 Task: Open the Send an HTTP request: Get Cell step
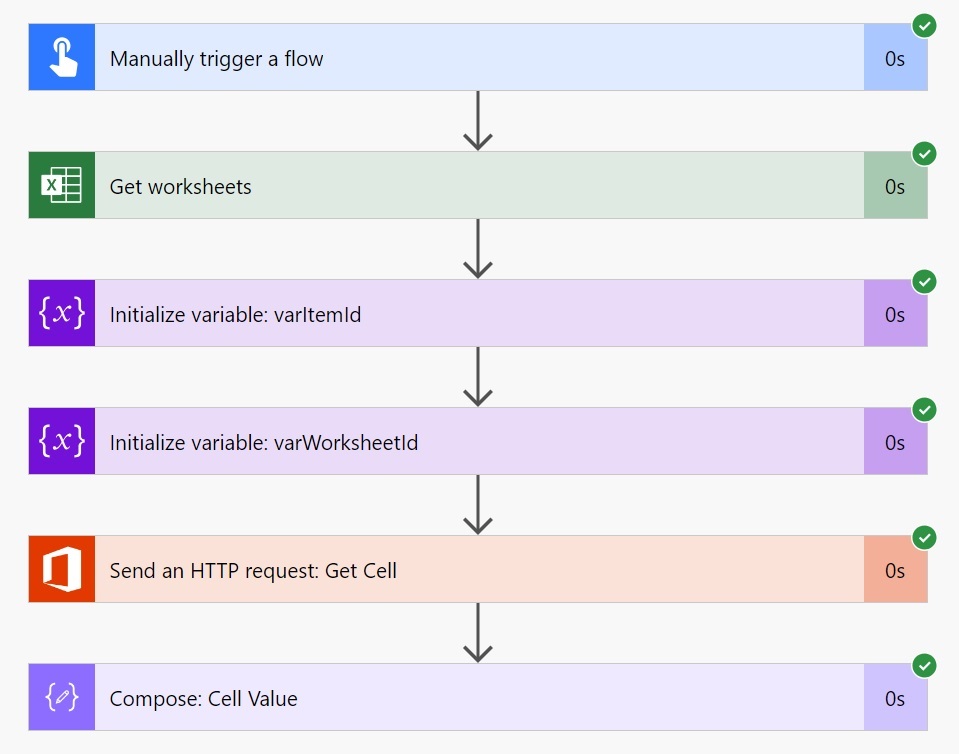480,569
